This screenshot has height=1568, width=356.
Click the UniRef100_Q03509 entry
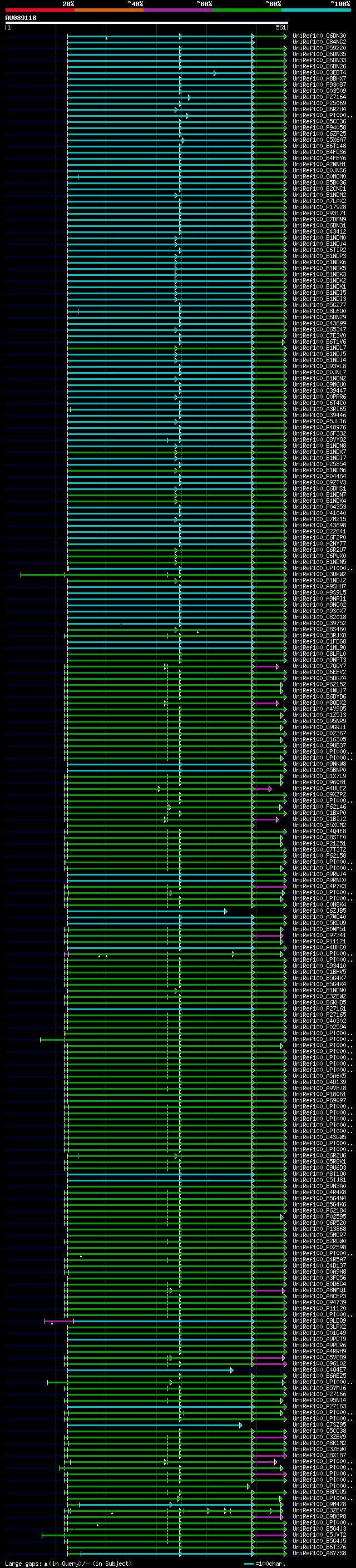(319, 91)
